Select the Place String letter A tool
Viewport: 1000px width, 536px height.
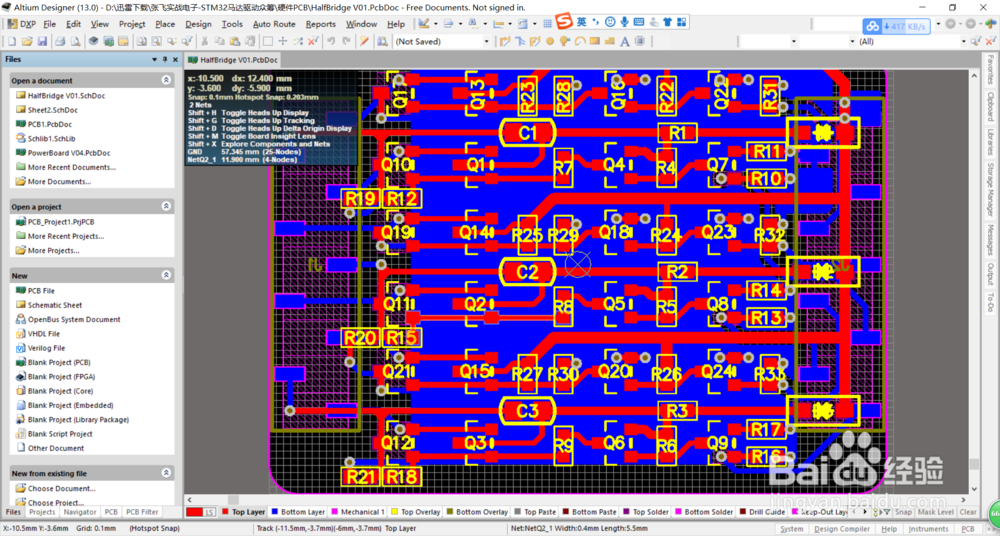click(624, 41)
